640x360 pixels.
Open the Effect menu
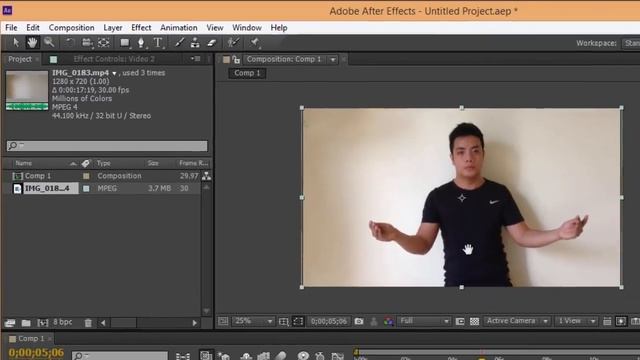coord(141,28)
